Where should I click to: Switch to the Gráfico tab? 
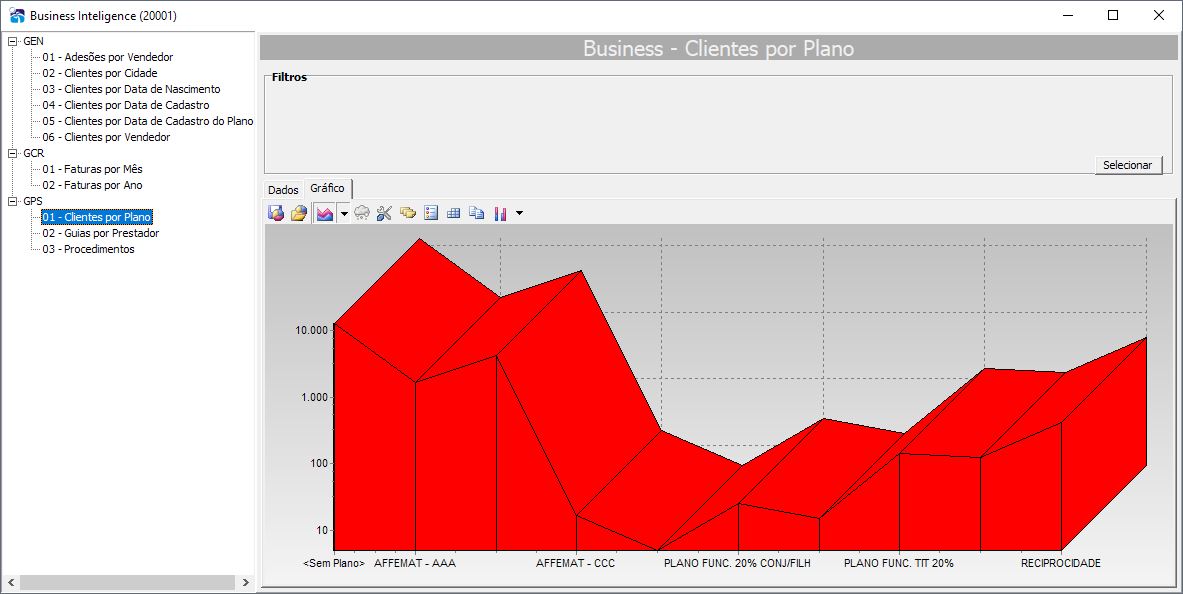pyautogui.click(x=327, y=189)
